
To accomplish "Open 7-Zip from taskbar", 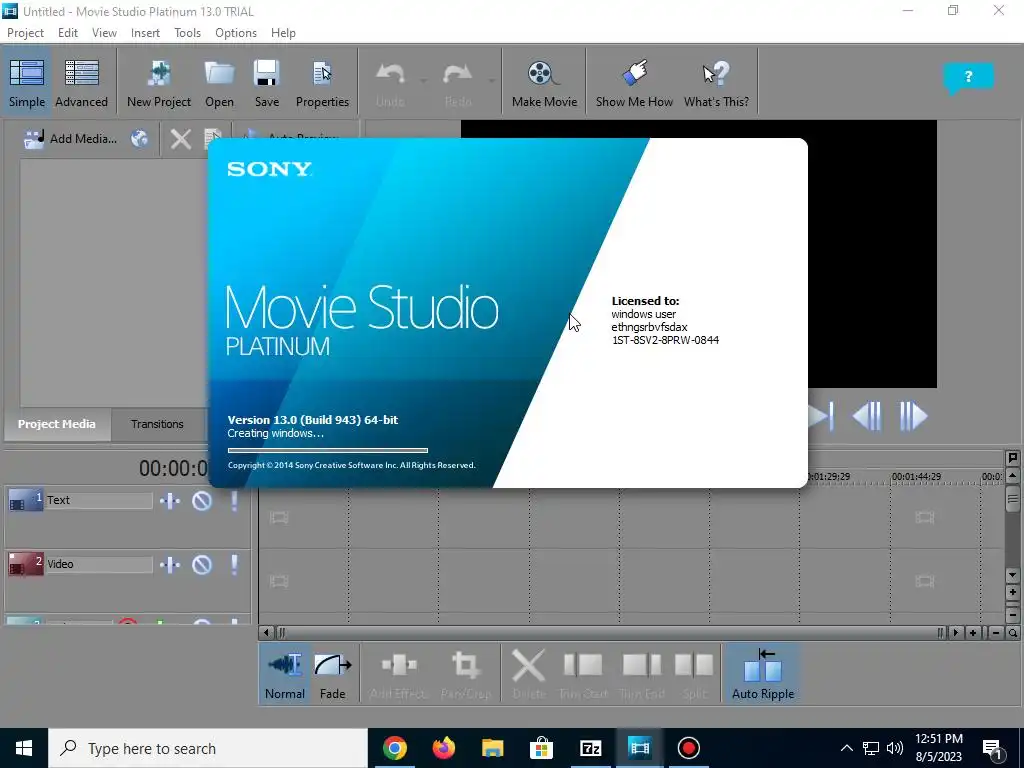I will pyautogui.click(x=590, y=748).
